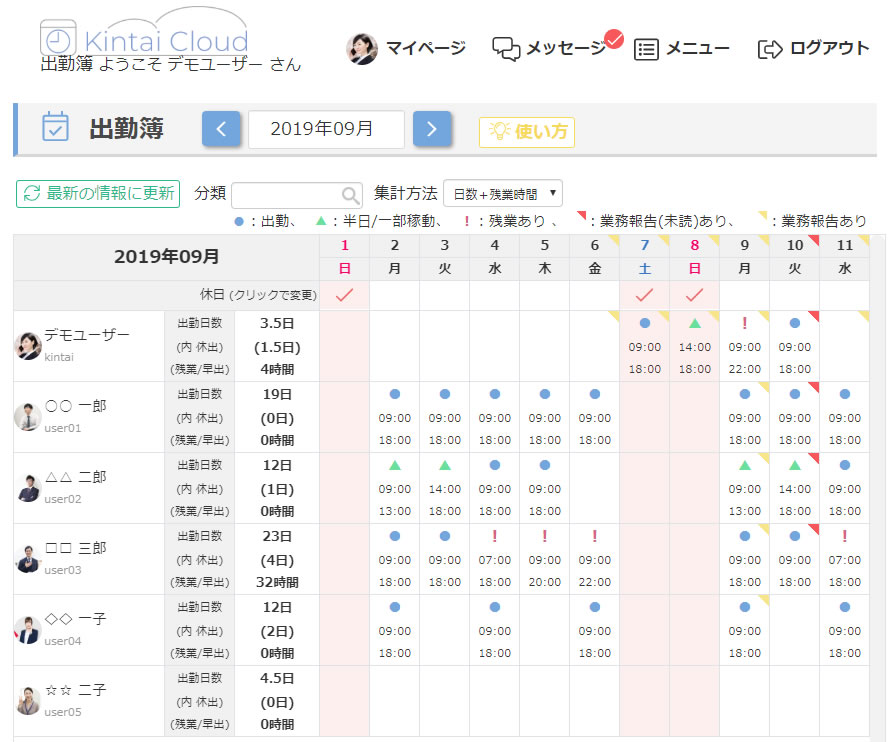
Task: Open the 集計方法 dropdown
Action: [502, 194]
